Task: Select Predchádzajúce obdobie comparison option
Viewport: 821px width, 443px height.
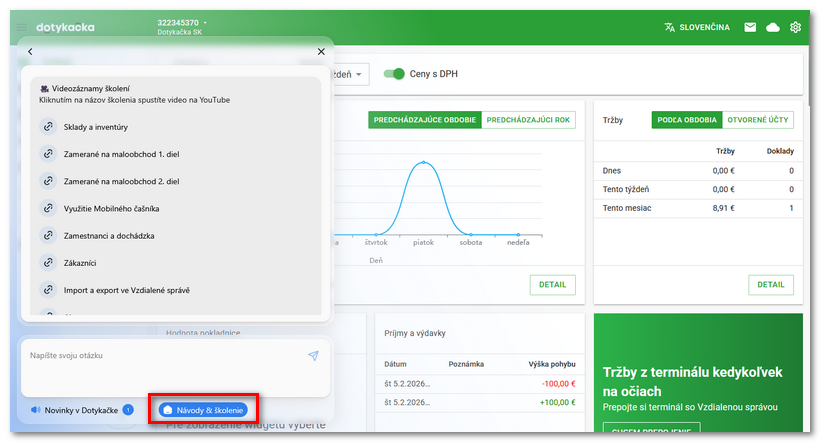Action: 424,120
